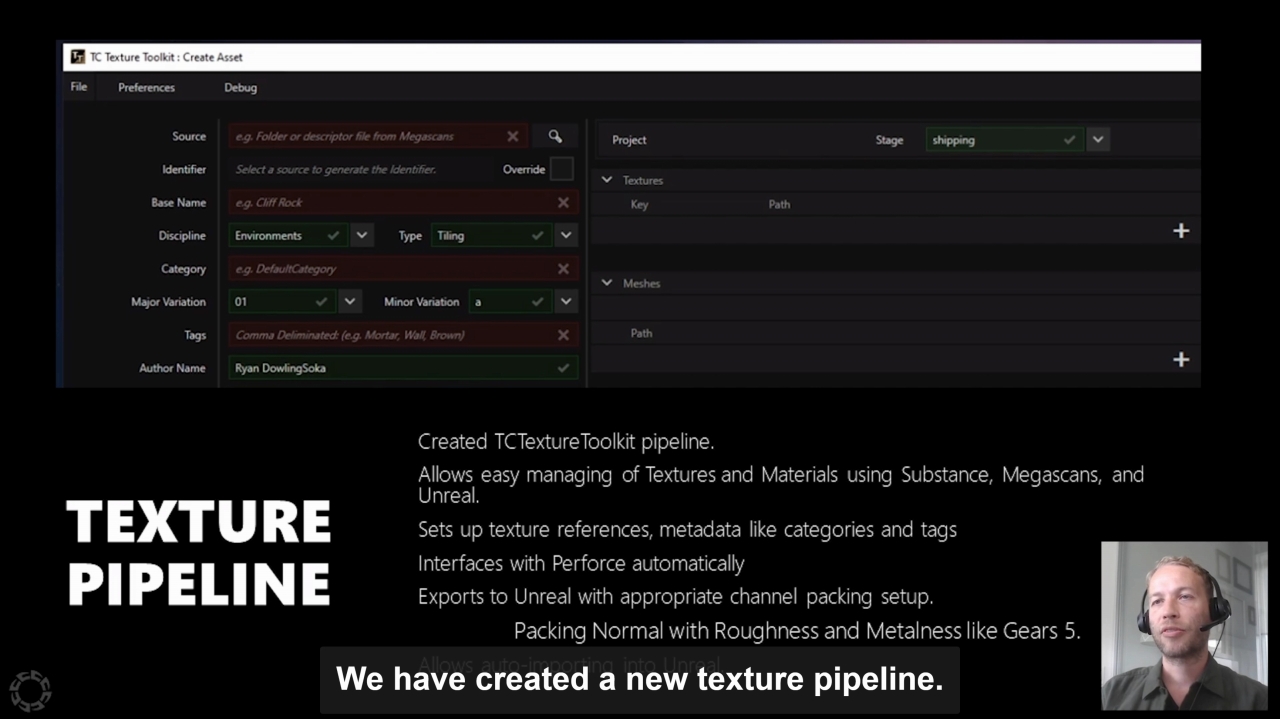This screenshot has width=1280, height=719.
Task: Enable the Override checkbox
Action: point(562,169)
